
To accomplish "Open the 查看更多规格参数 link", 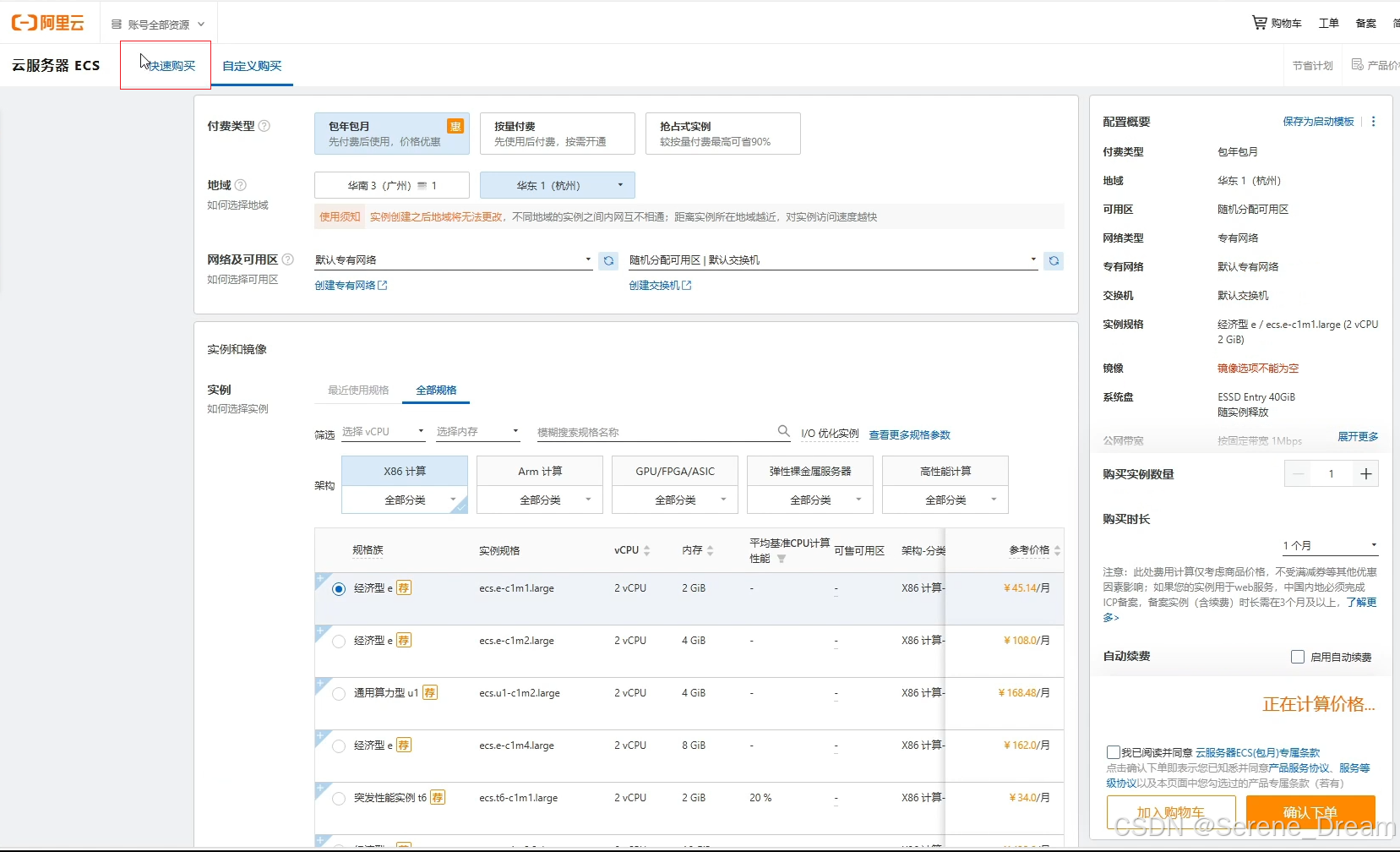I will tap(910, 435).
